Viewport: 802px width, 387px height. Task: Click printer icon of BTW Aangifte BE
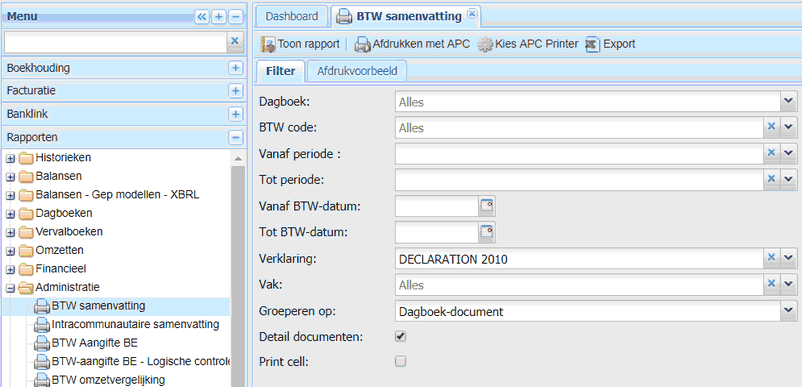42,343
